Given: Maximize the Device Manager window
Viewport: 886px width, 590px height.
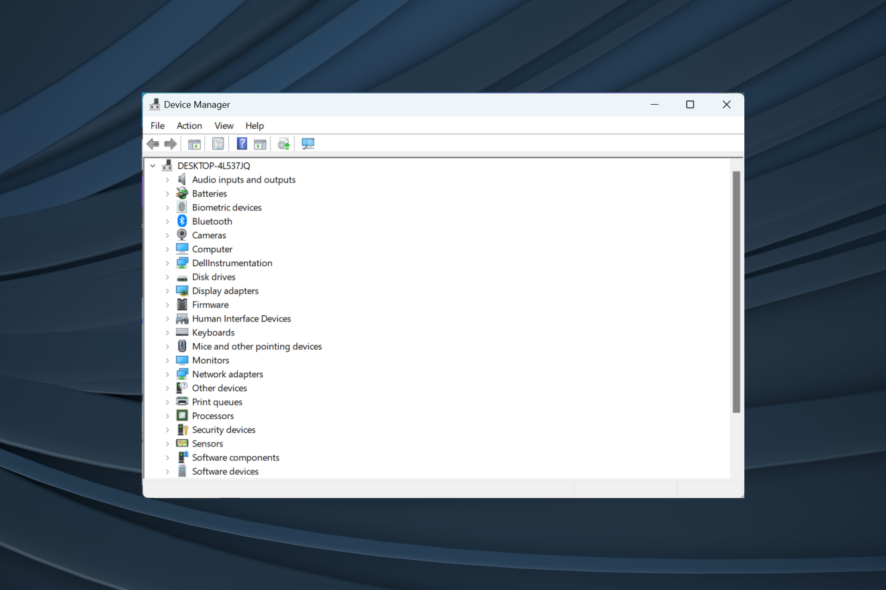Looking at the screenshot, I should point(690,105).
